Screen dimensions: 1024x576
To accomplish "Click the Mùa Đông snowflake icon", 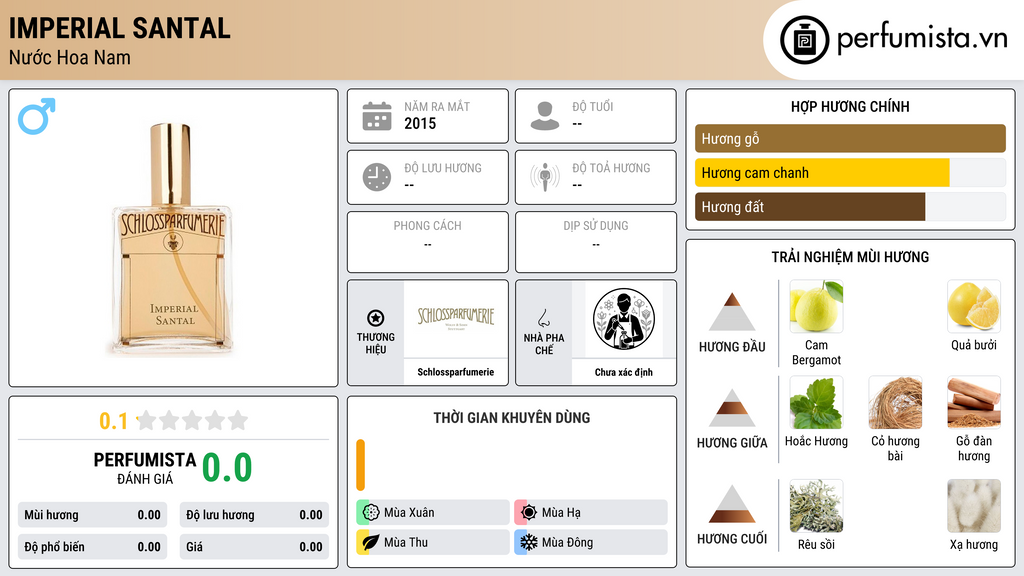I will pos(529,542).
